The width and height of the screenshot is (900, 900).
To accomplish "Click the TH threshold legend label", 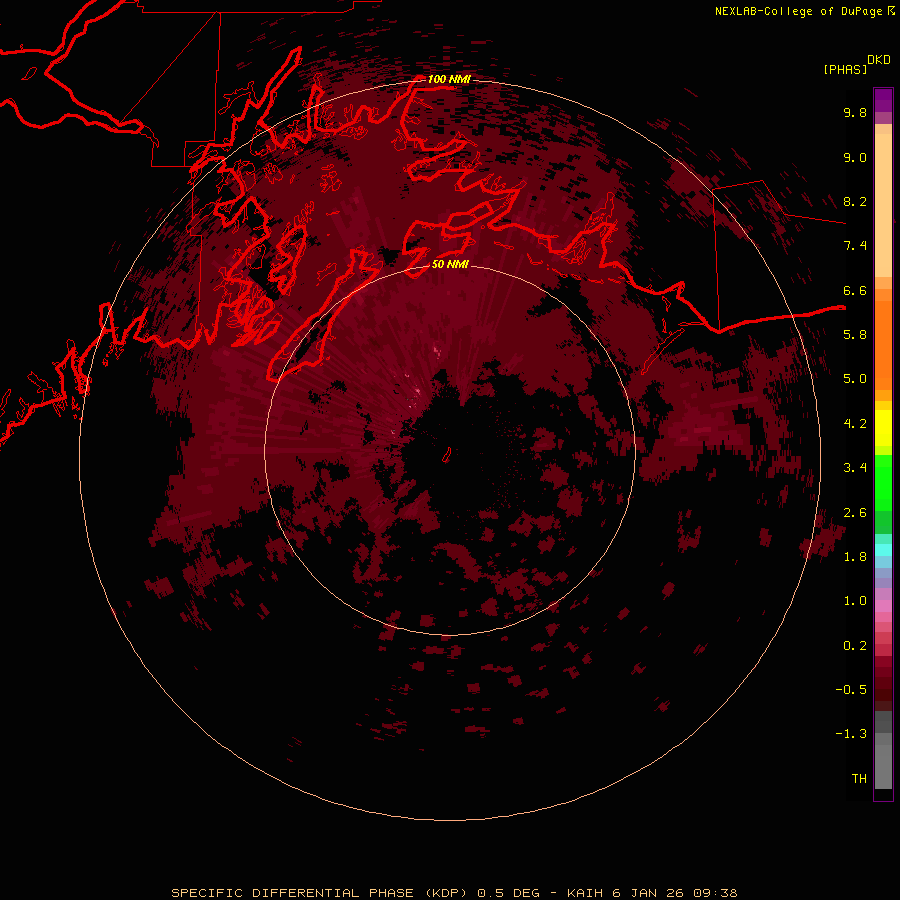I will pos(859,779).
